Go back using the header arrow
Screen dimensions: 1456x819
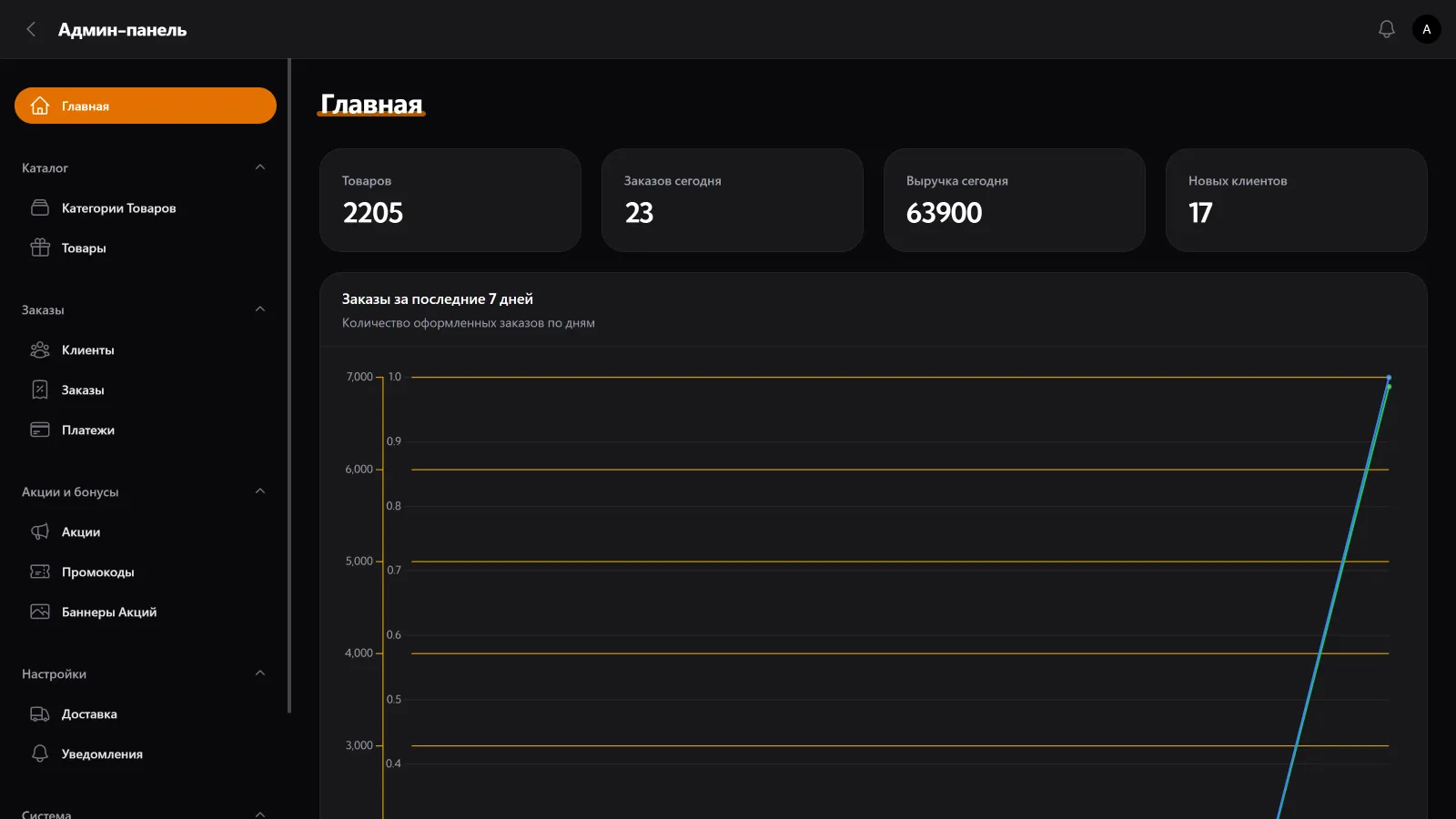coord(31,29)
